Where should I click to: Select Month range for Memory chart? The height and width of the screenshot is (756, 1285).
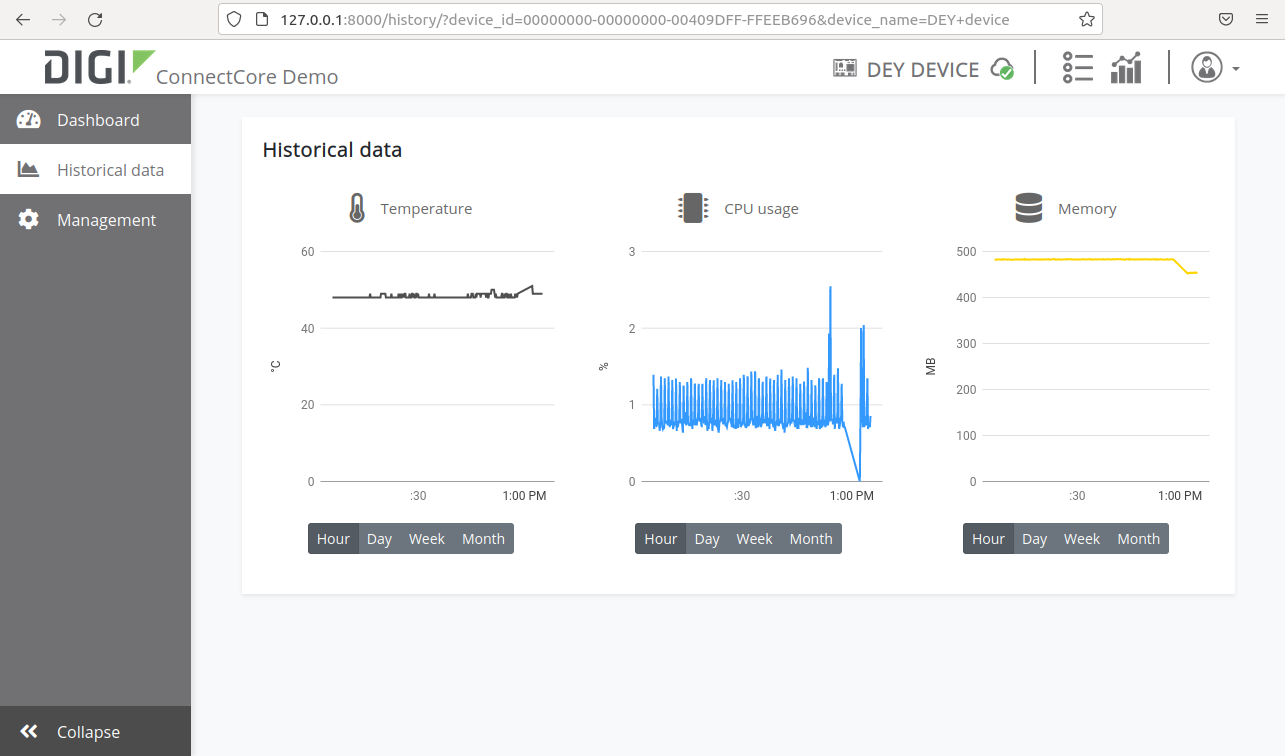point(1138,539)
